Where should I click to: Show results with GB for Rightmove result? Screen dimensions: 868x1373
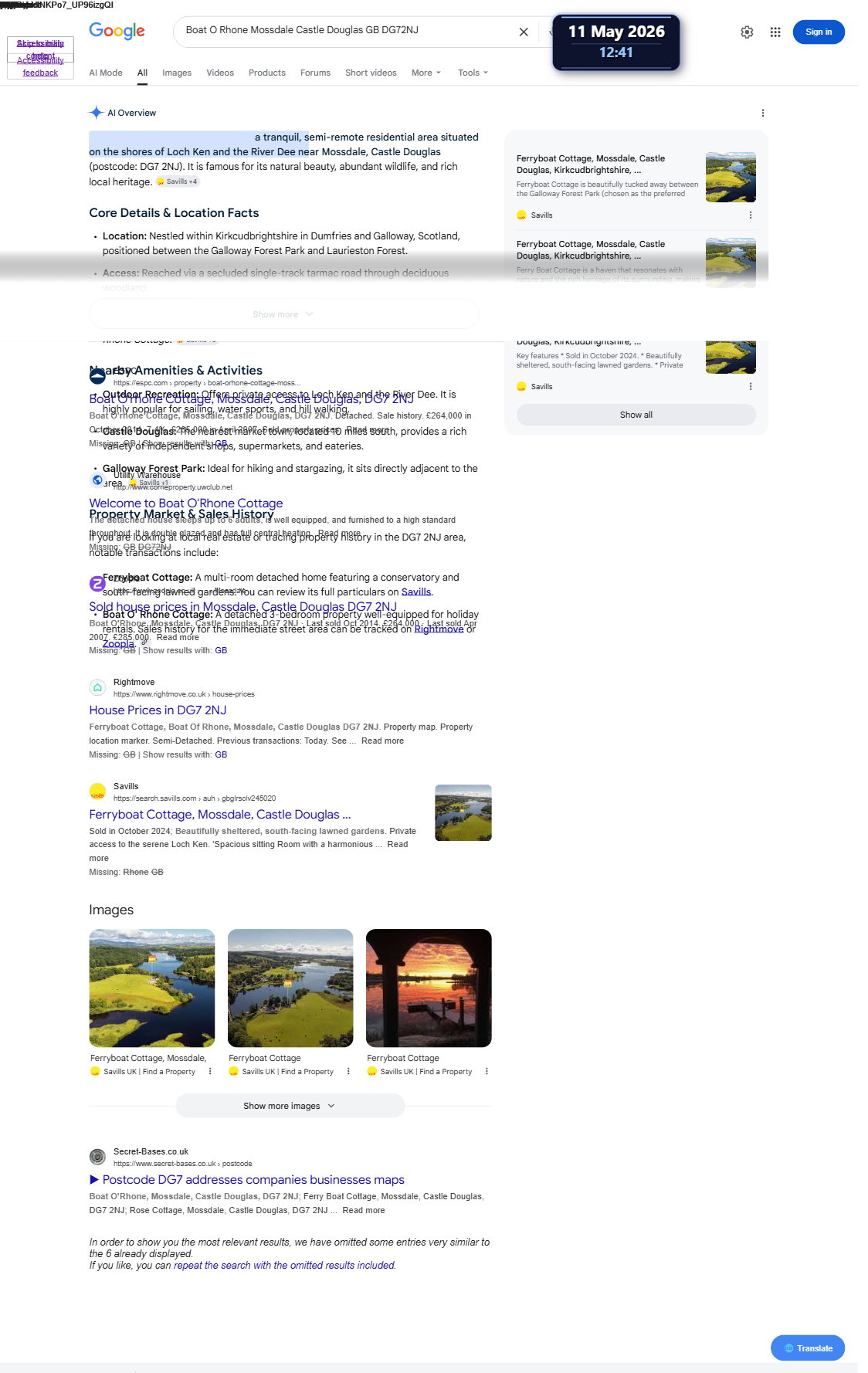[x=221, y=755]
